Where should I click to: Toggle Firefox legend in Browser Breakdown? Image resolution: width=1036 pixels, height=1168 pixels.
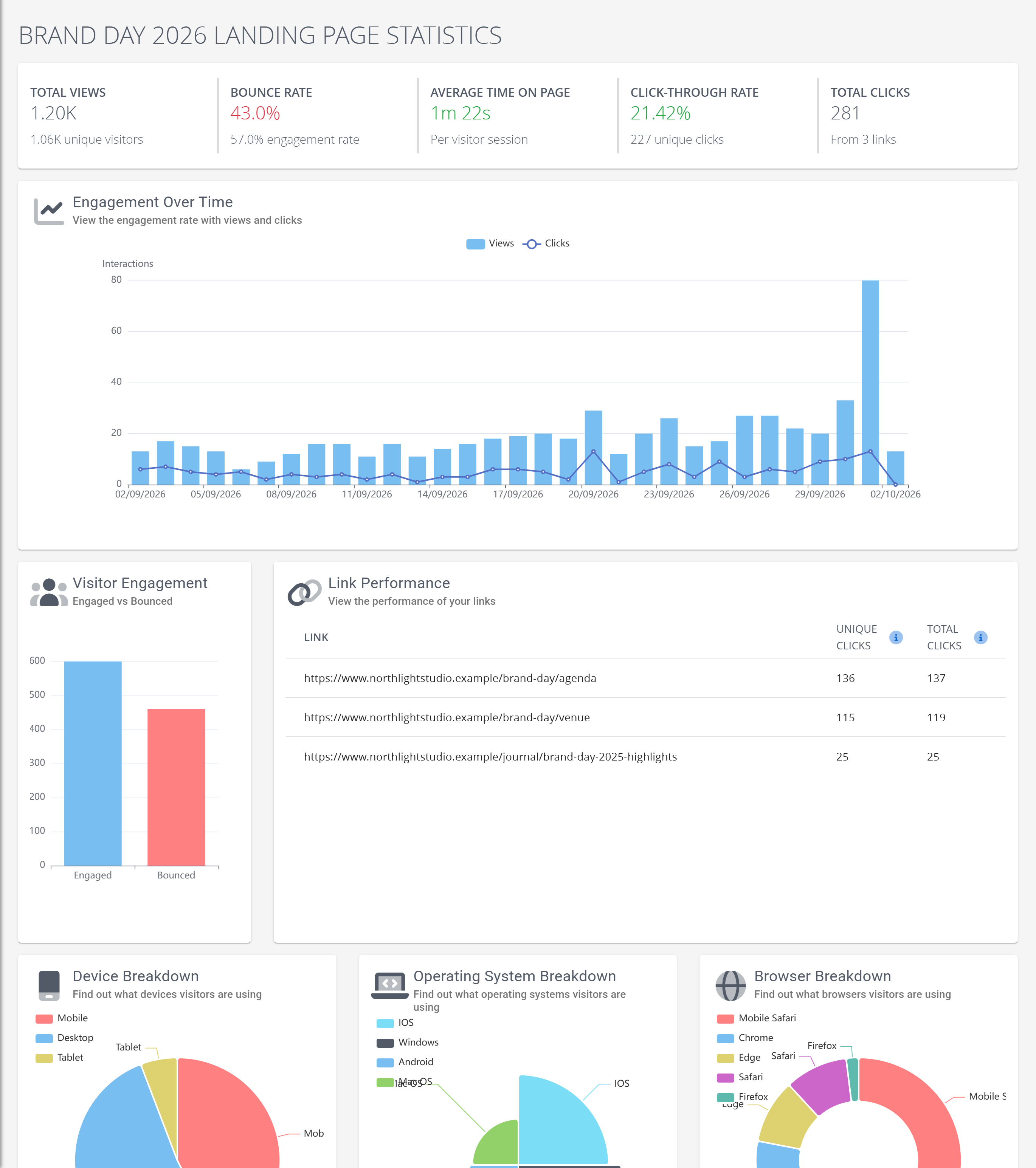(742, 1097)
